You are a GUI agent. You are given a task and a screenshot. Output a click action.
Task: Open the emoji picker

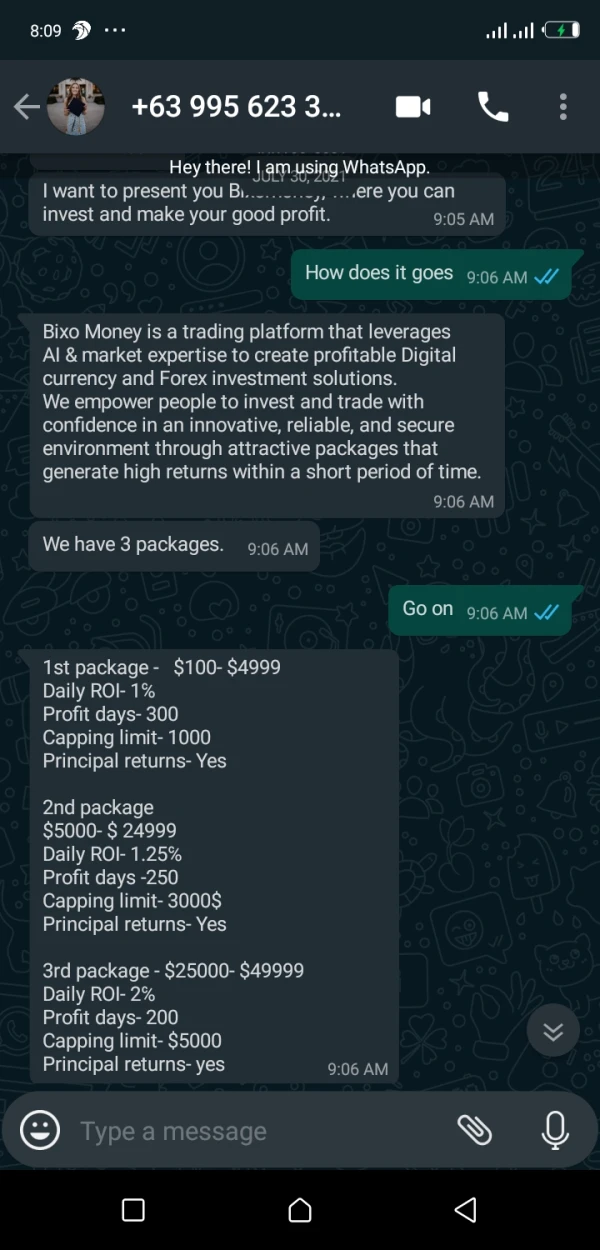point(40,1131)
